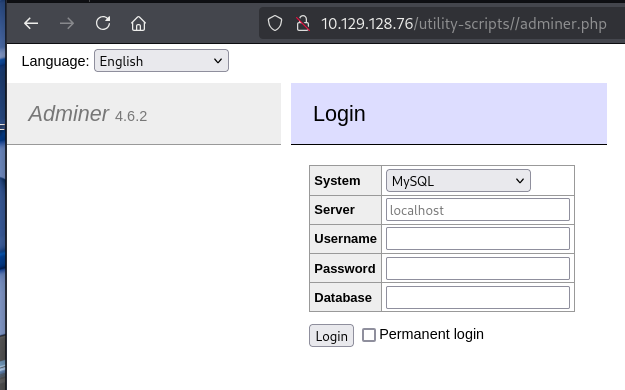Click the browser forward arrow
The width and height of the screenshot is (625, 390).
tap(67, 24)
